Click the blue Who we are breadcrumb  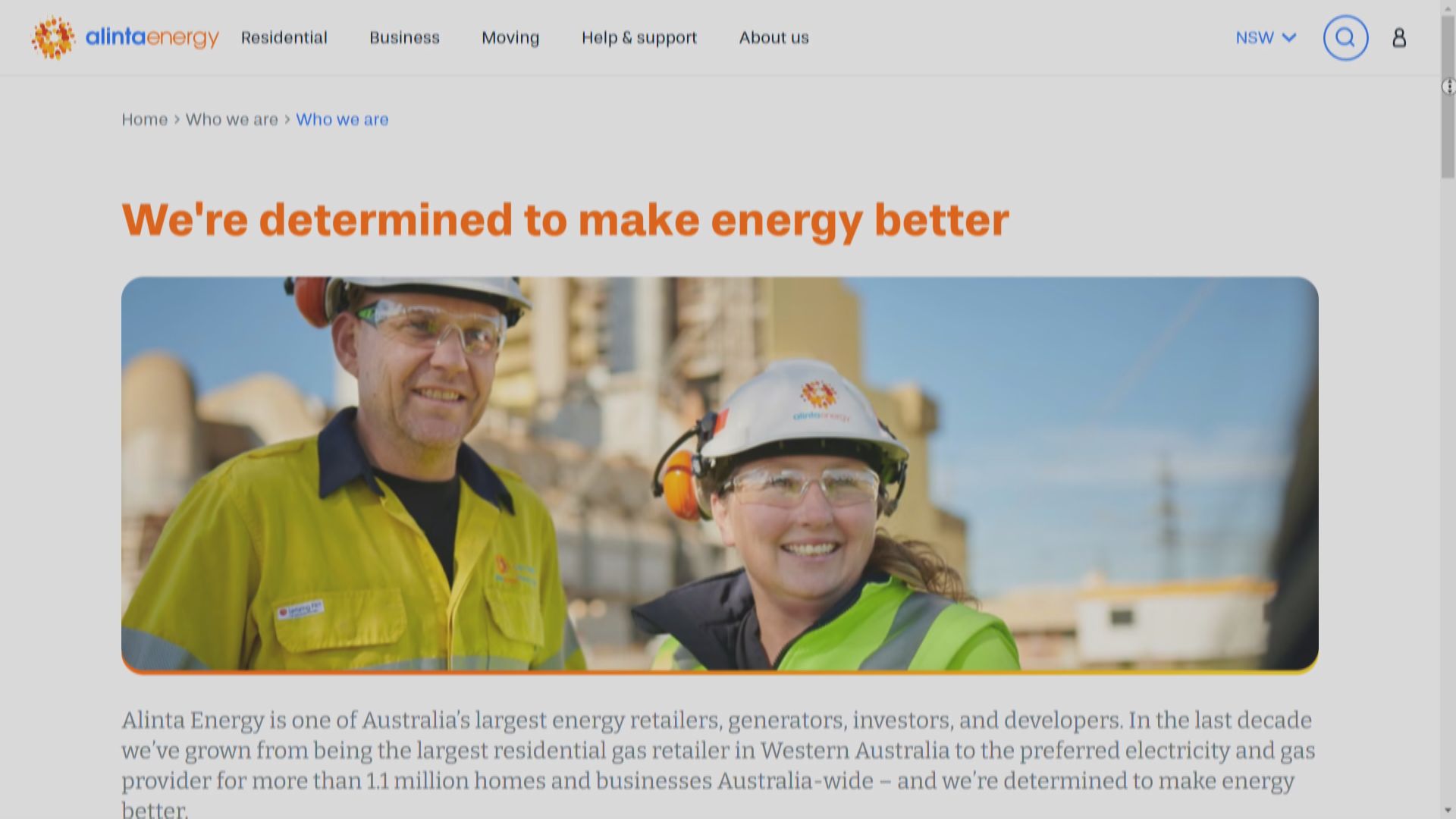(342, 120)
